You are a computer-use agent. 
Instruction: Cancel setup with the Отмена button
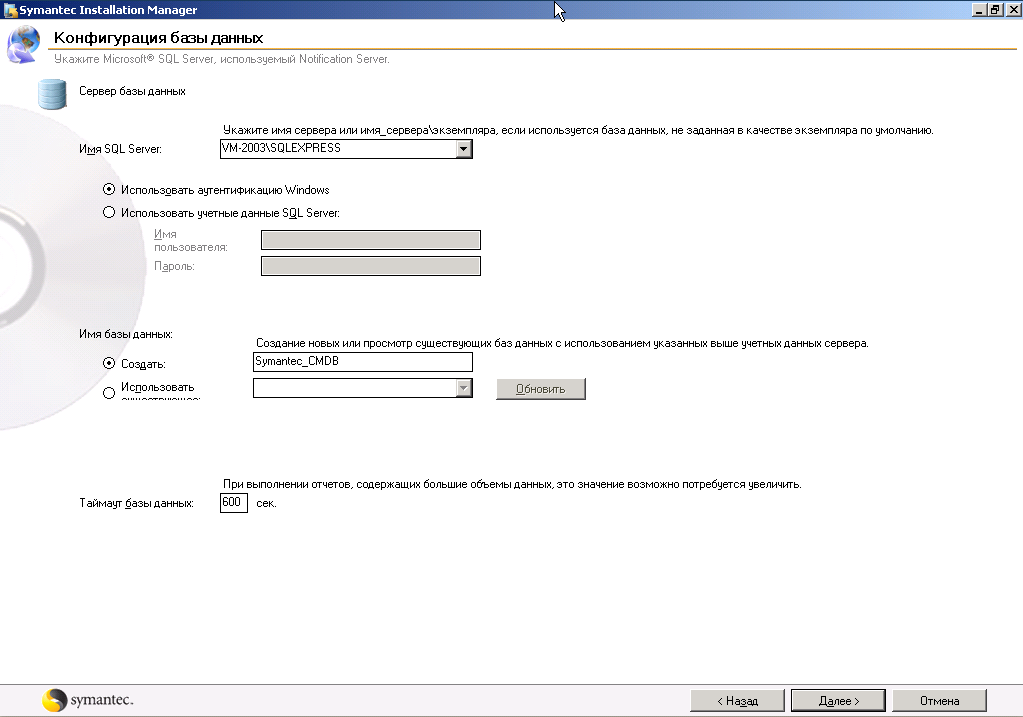[x=939, y=701]
